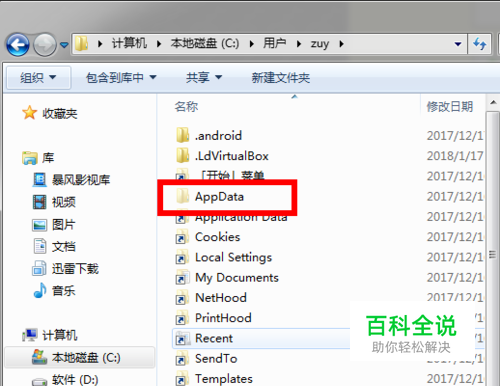Select 库 in the navigation pane
This screenshot has width=500, height=386.
click(48, 158)
